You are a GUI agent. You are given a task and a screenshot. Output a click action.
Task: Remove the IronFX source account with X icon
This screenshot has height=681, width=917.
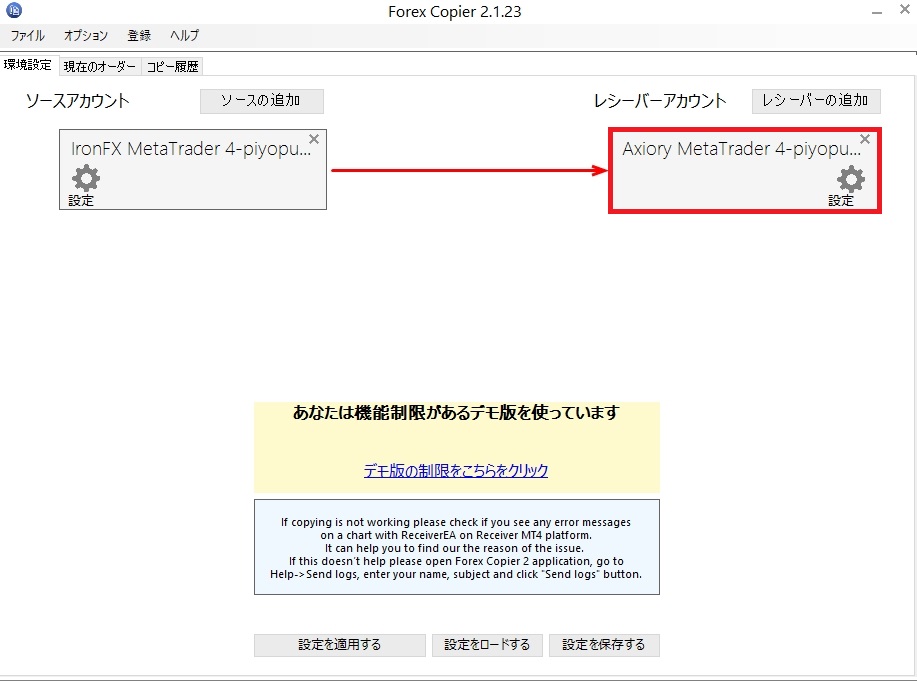[314, 139]
